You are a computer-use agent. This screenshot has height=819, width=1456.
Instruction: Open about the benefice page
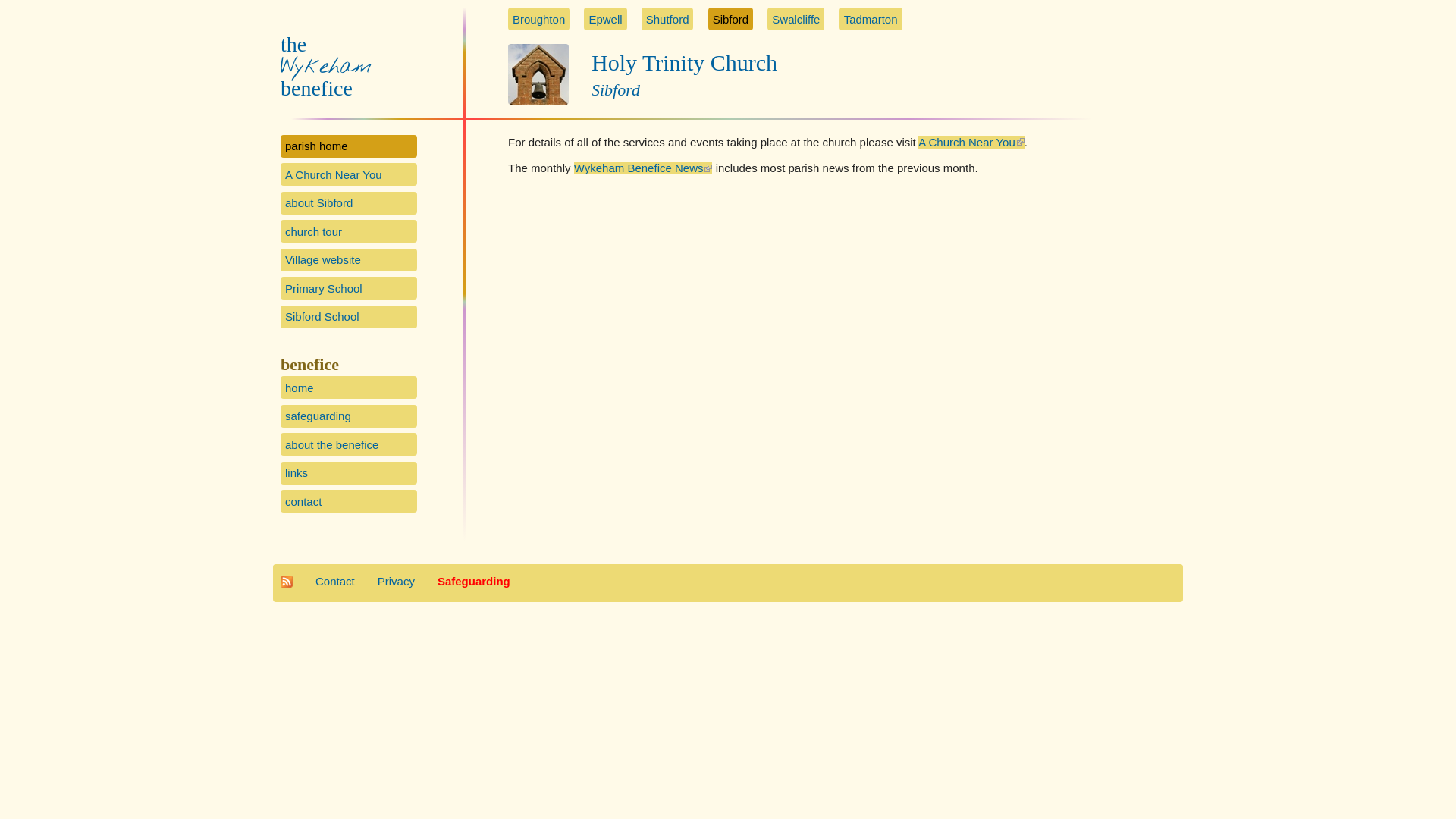pos(349,444)
